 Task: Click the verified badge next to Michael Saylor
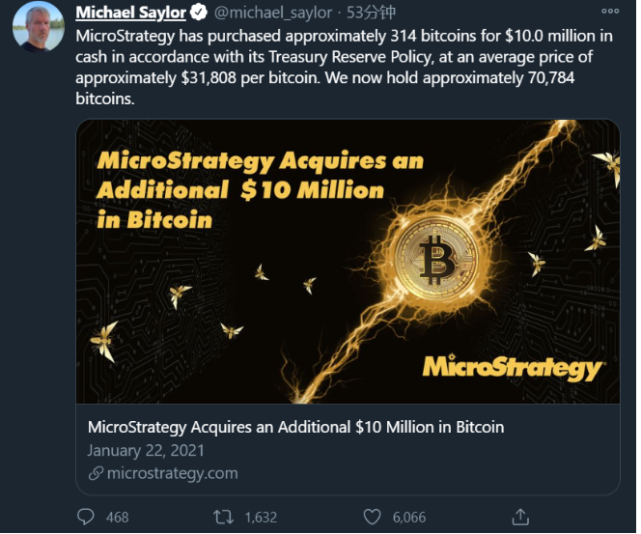coord(199,13)
